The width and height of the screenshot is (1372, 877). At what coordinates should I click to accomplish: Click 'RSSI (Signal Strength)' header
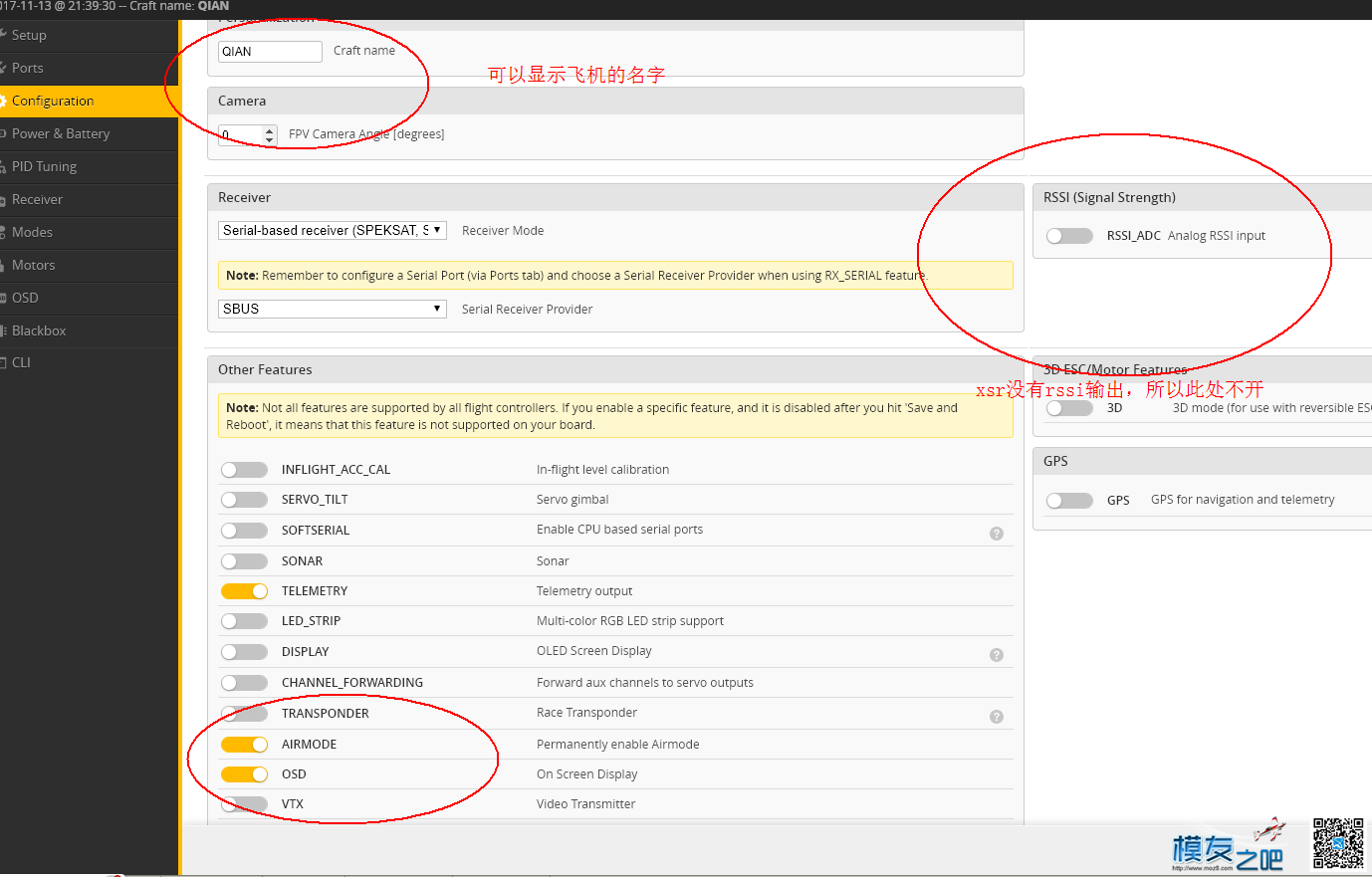tap(1109, 197)
